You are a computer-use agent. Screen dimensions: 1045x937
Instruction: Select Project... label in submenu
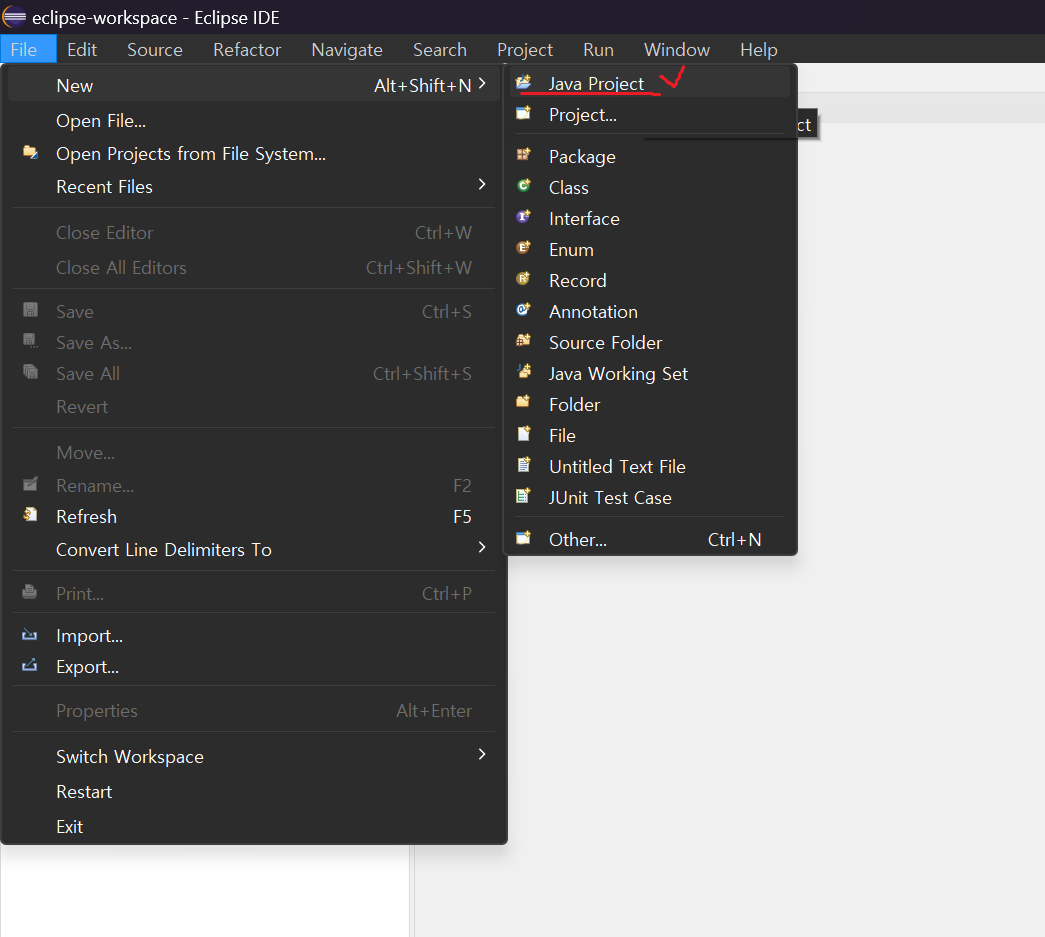[x=583, y=115]
